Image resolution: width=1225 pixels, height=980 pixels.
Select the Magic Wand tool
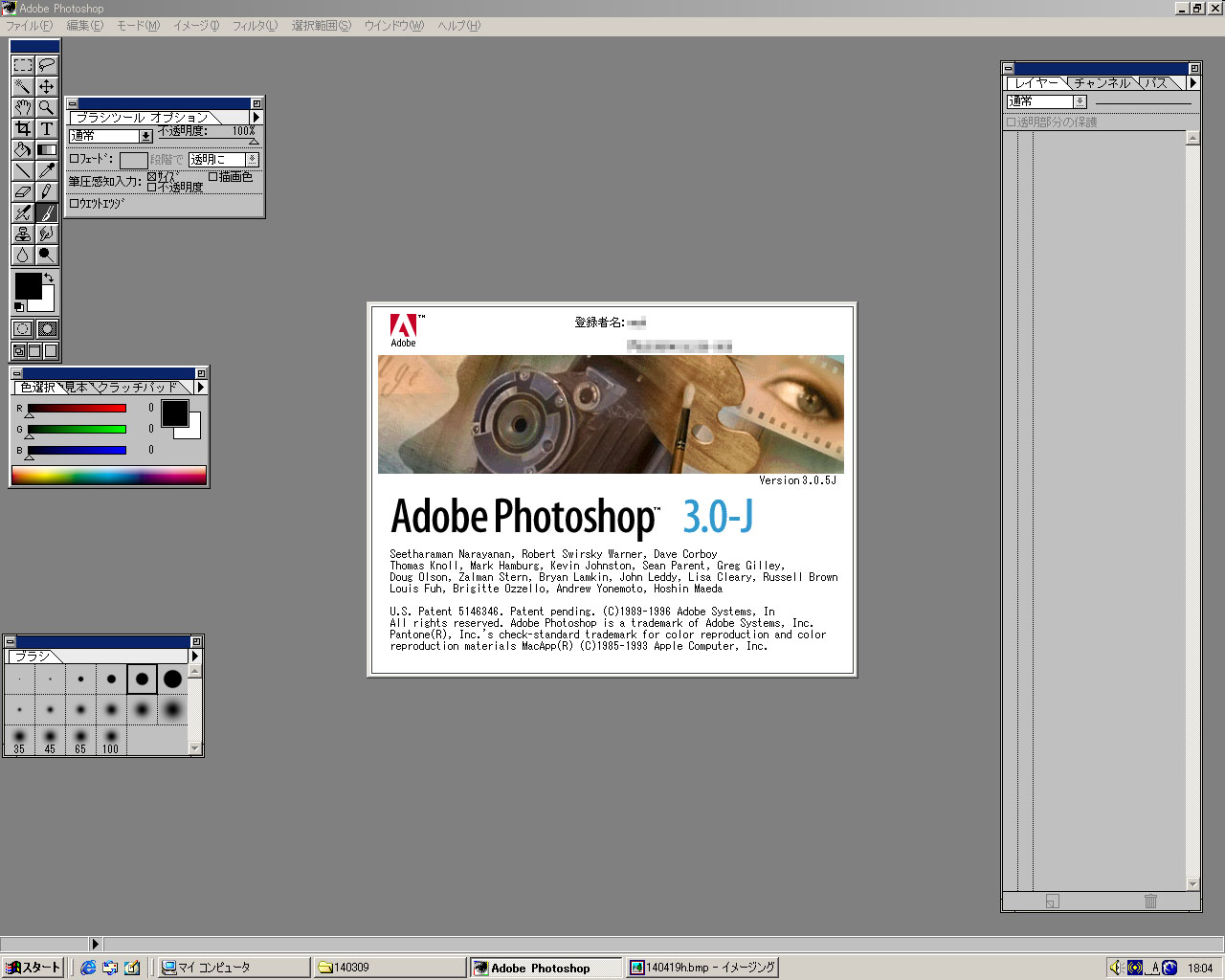[x=23, y=86]
